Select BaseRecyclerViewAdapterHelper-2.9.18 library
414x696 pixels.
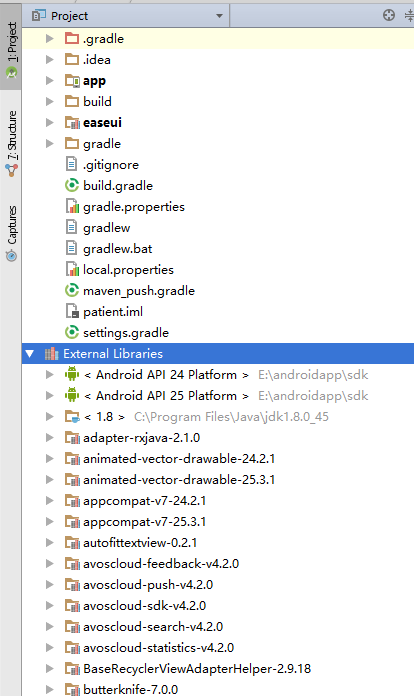point(197,668)
